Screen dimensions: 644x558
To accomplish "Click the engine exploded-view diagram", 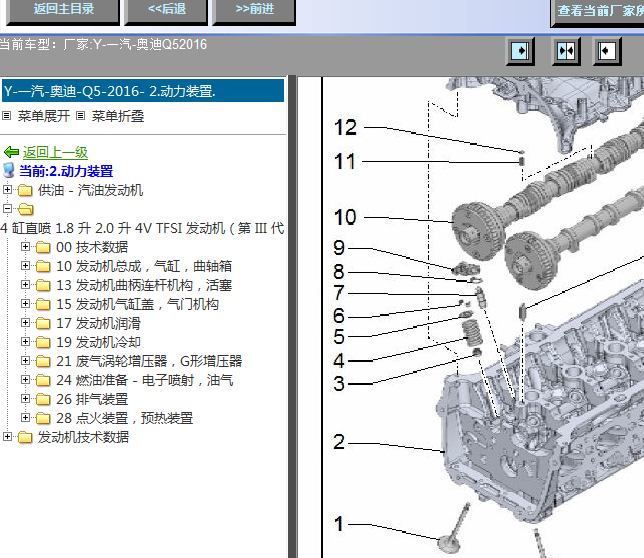I will (x=483, y=317).
